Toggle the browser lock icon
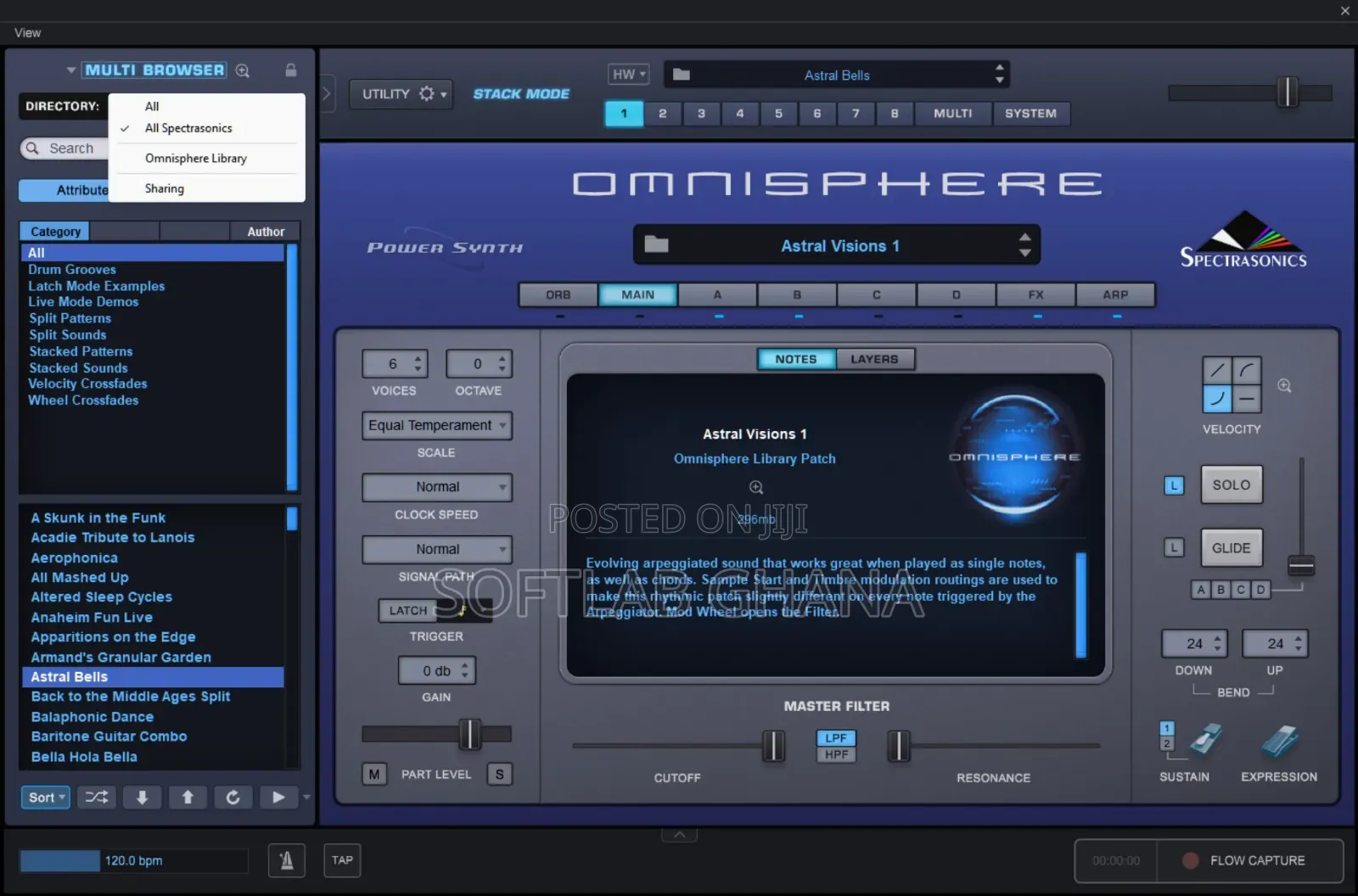 coord(291,70)
